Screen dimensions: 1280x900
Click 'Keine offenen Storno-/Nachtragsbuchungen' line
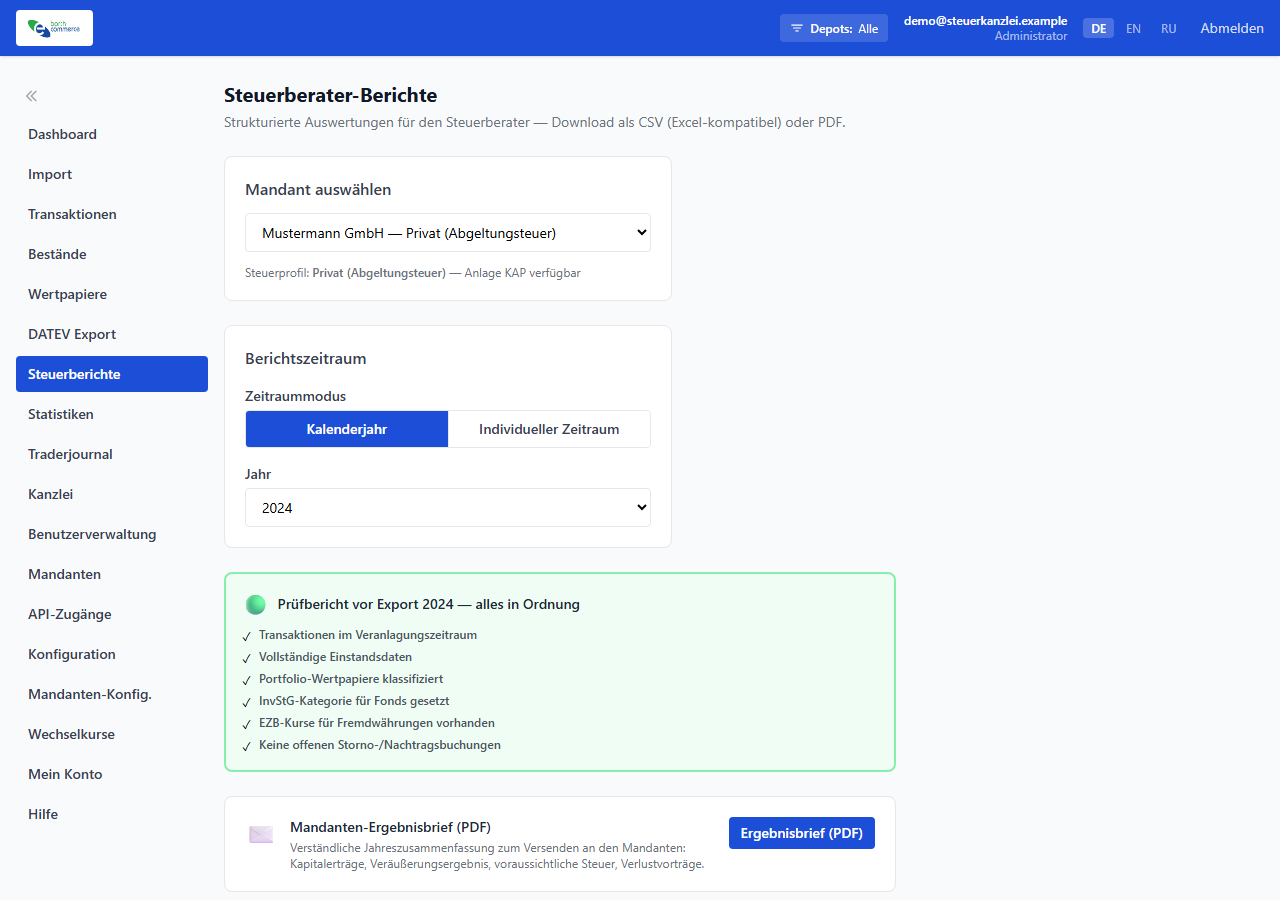pos(380,745)
